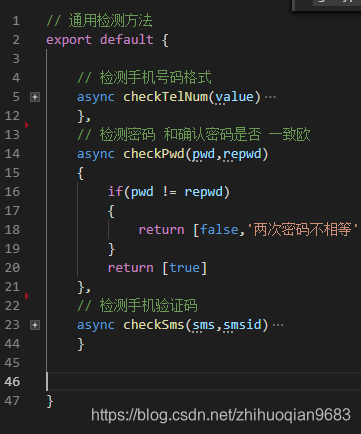Place cursor on checkPwd function name

coord(154,154)
